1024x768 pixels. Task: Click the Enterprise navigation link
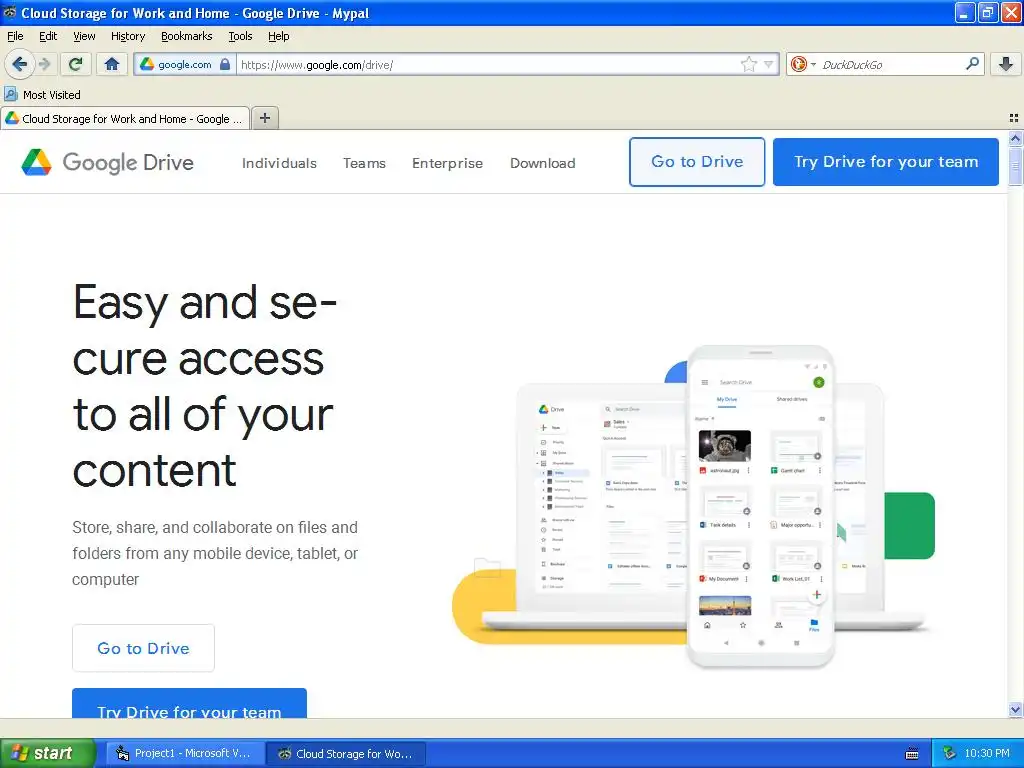pyautogui.click(x=447, y=163)
